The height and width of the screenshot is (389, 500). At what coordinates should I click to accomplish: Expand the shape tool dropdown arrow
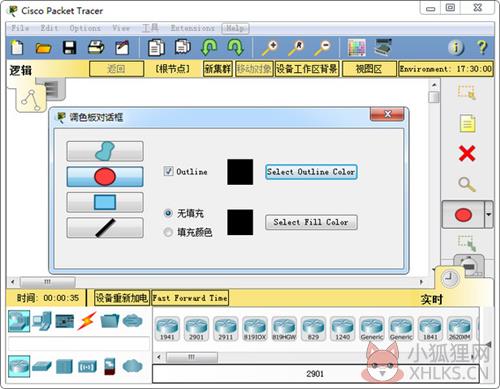[x=489, y=214]
